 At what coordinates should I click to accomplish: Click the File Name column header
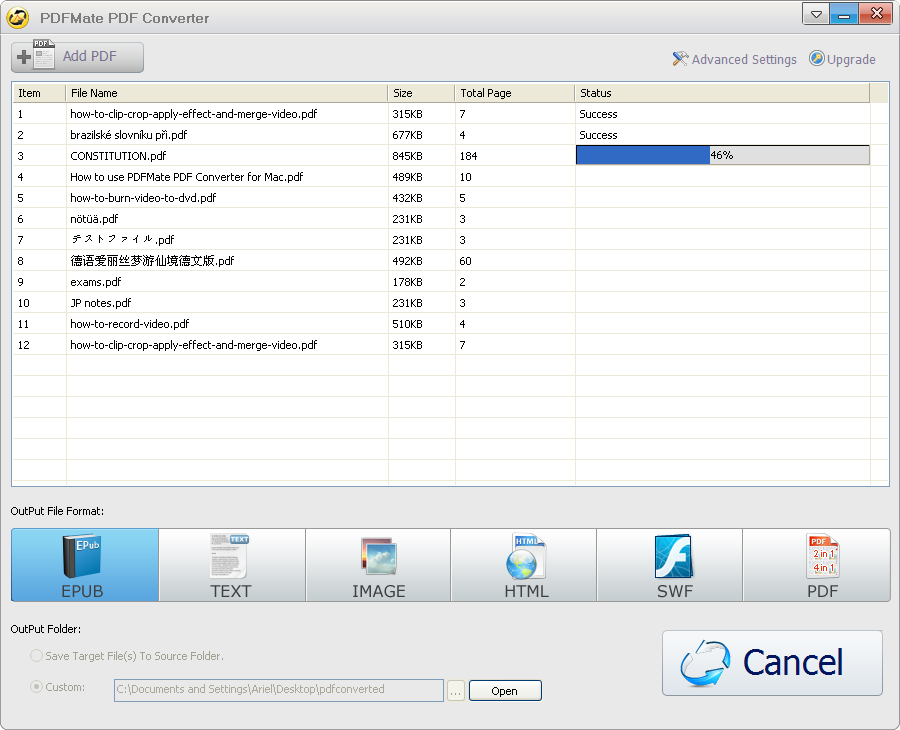tap(227, 93)
